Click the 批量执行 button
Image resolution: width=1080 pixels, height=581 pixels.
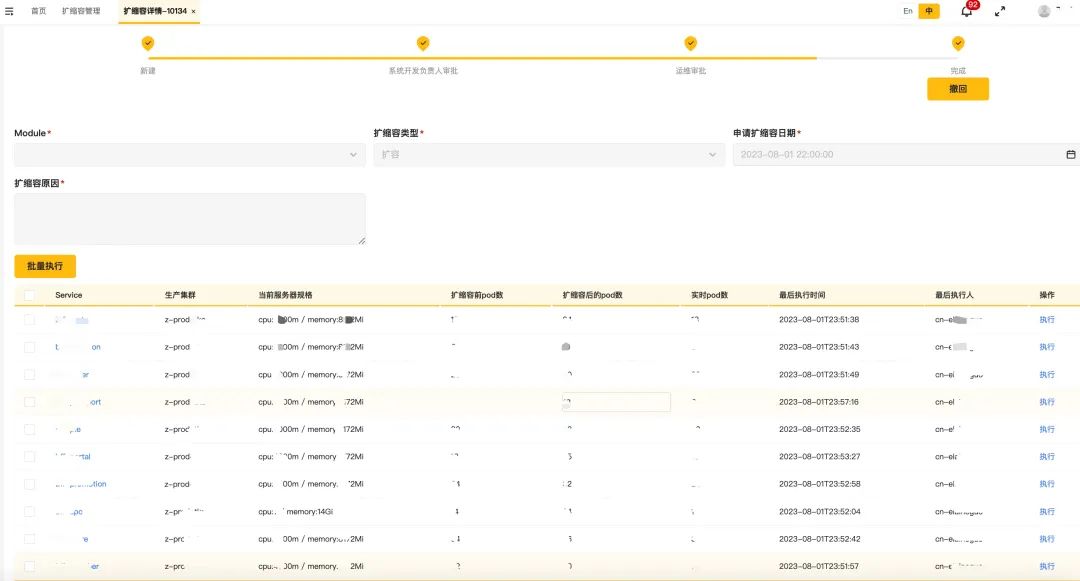coord(45,266)
